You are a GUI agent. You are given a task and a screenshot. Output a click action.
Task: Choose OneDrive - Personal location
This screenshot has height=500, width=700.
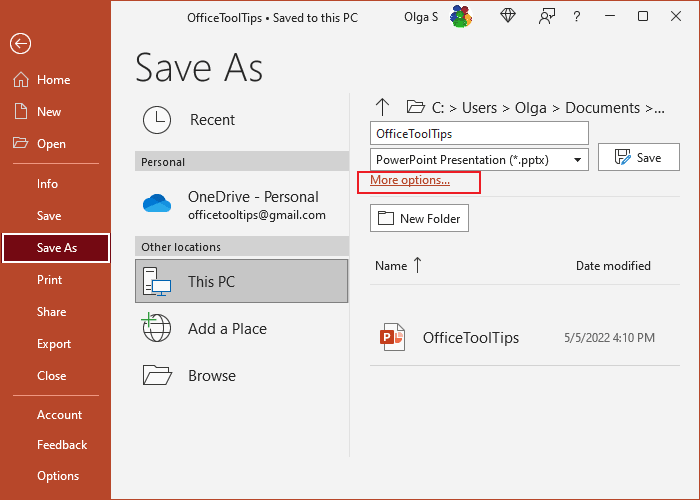[242, 204]
